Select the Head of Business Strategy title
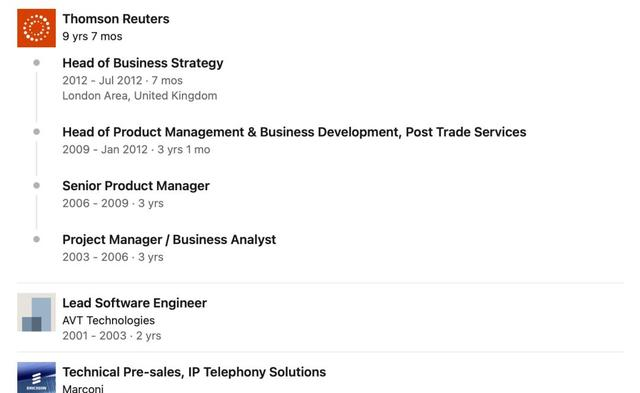 pos(143,63)
